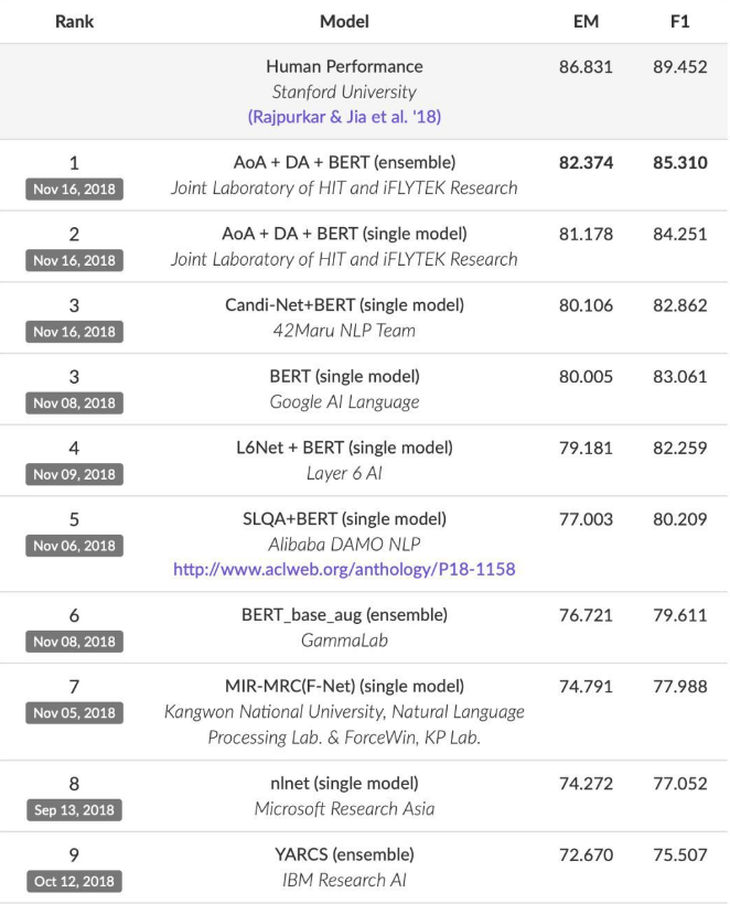Click the F1 column header
This screenshot has width=730, height=904.
point(680,22)
